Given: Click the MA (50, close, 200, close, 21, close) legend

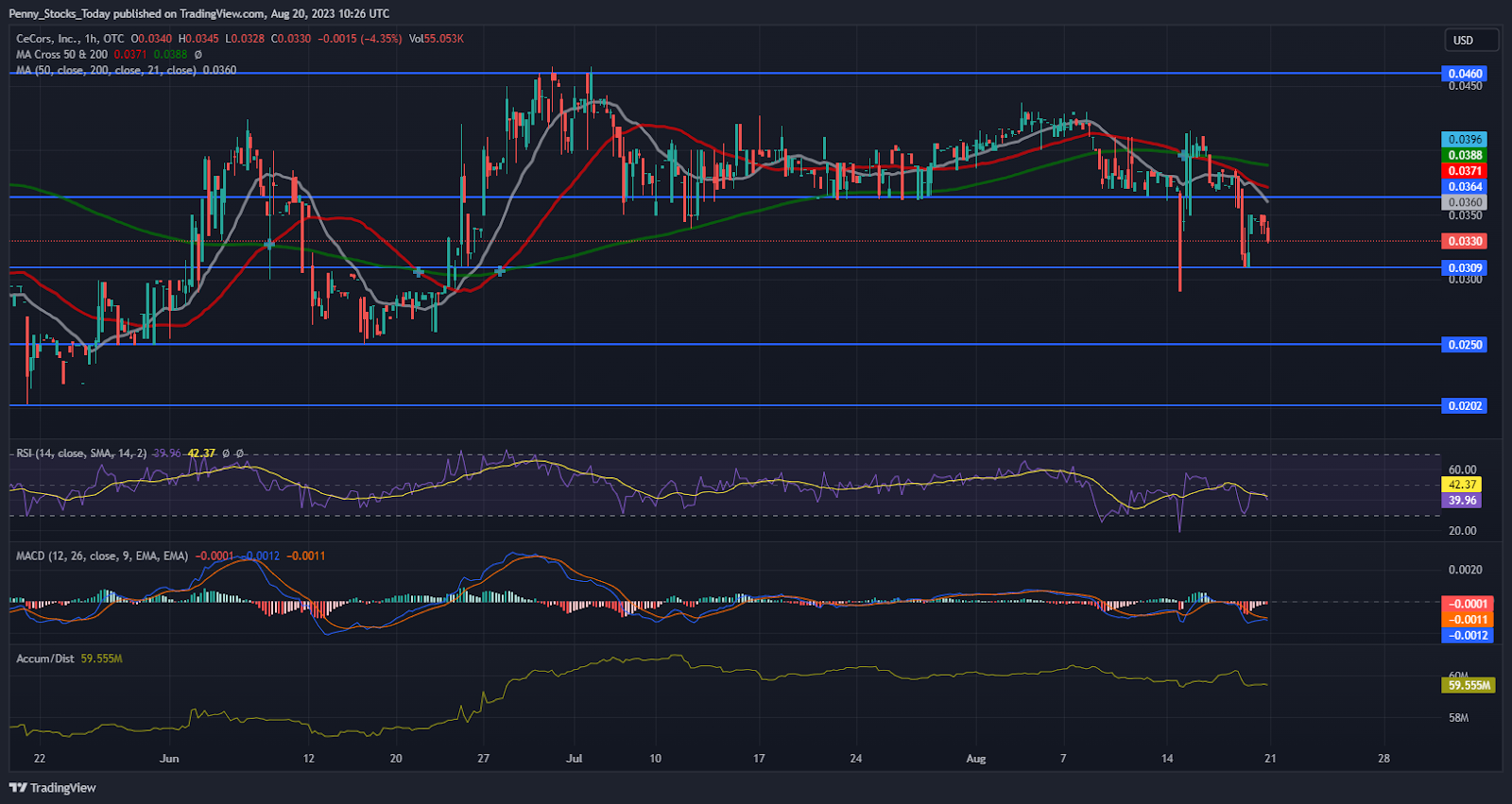Looking at the screenshot, I should pos(106,70).
